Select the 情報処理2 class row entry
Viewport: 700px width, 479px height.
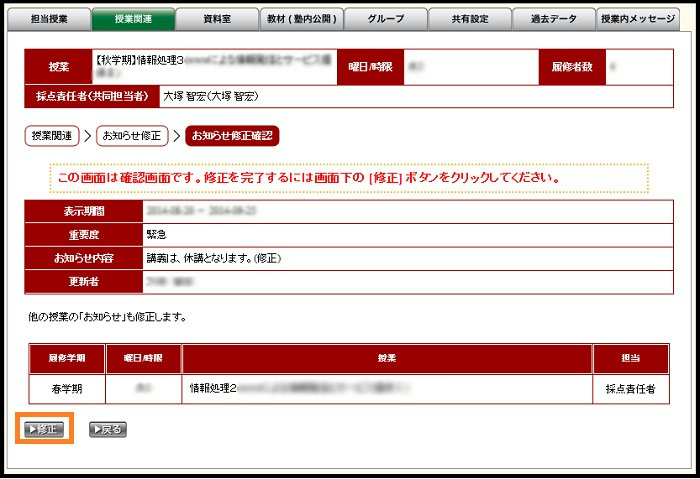pos(212,387)
